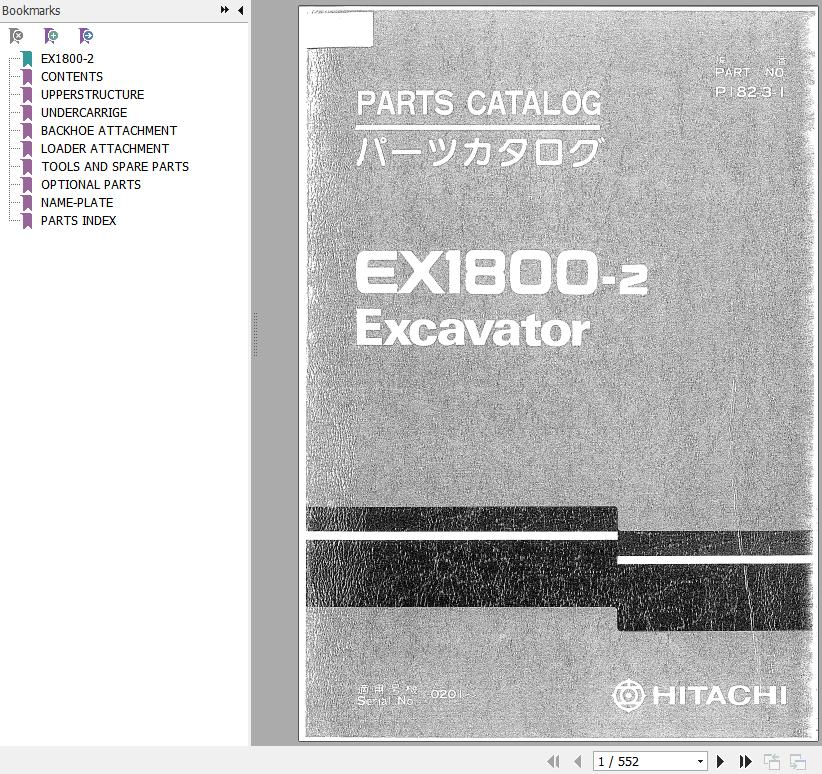
Task: Go to the UNDERCARRIGE bookmark
Action: tap(84, 113)
